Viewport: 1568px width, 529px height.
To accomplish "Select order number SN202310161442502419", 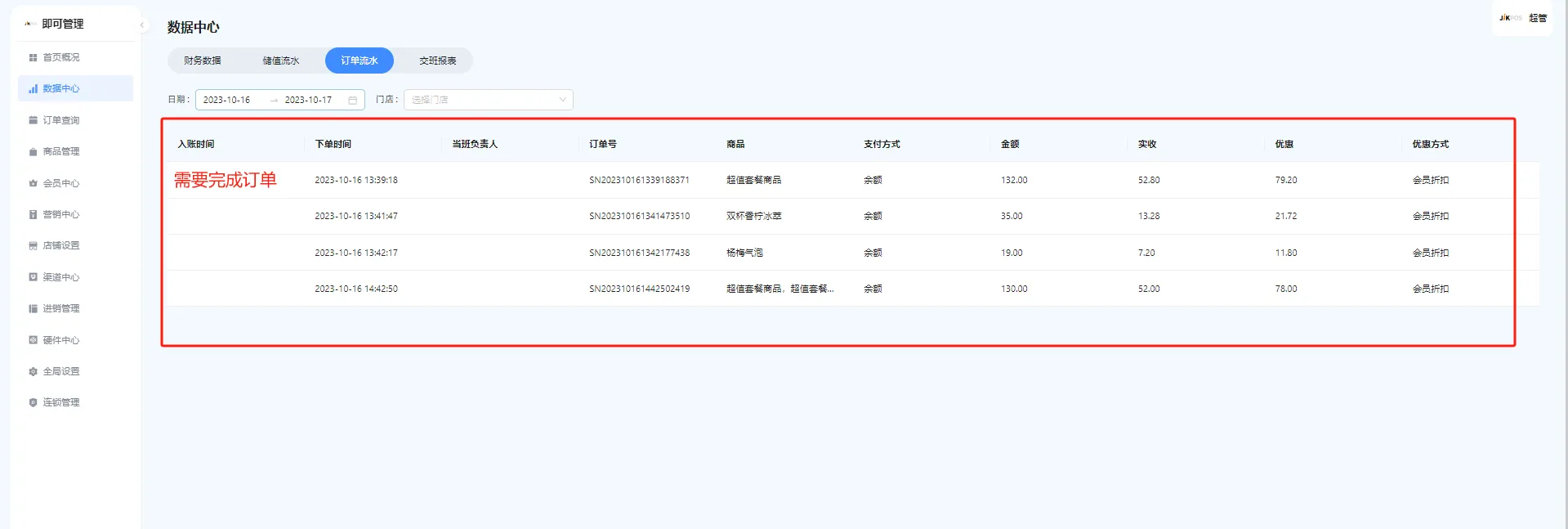I will (640, 289).
